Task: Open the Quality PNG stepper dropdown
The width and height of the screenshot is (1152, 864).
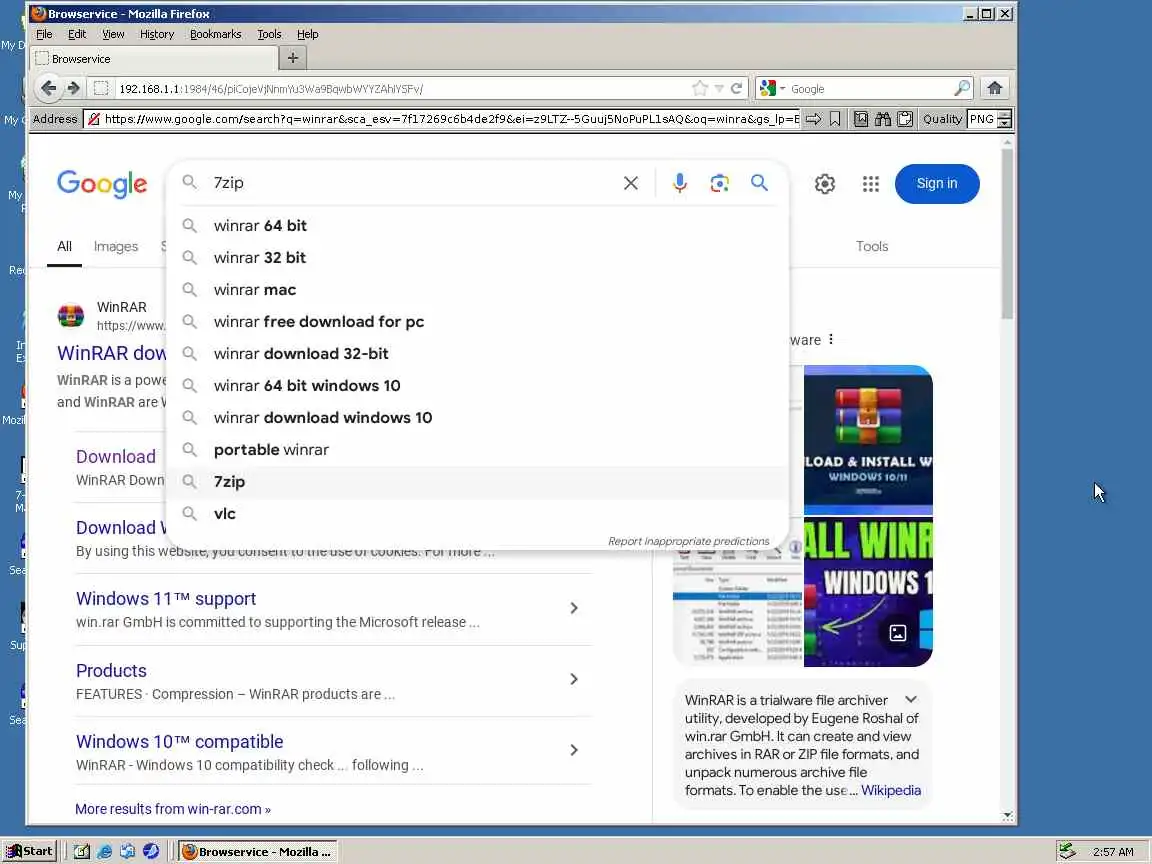Action: pyautogui.click(x=1004, y=119)
